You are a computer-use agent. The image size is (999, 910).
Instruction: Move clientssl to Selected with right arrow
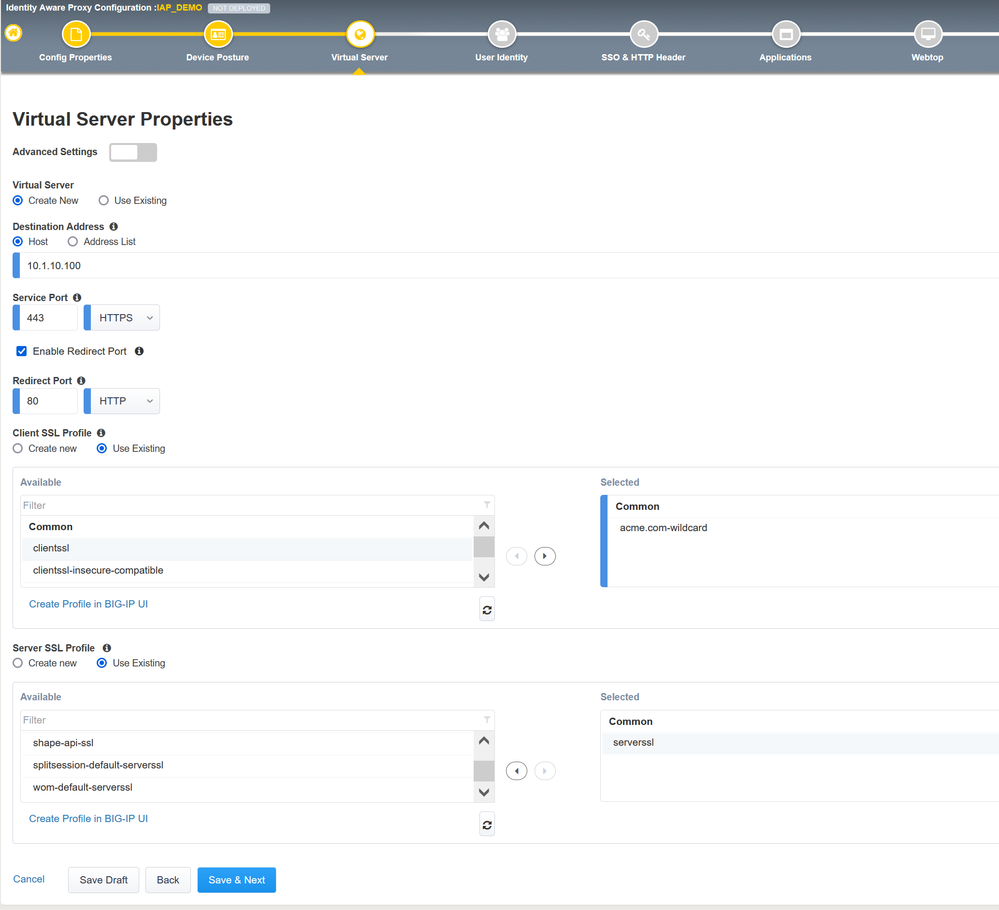tap(545, 556)
